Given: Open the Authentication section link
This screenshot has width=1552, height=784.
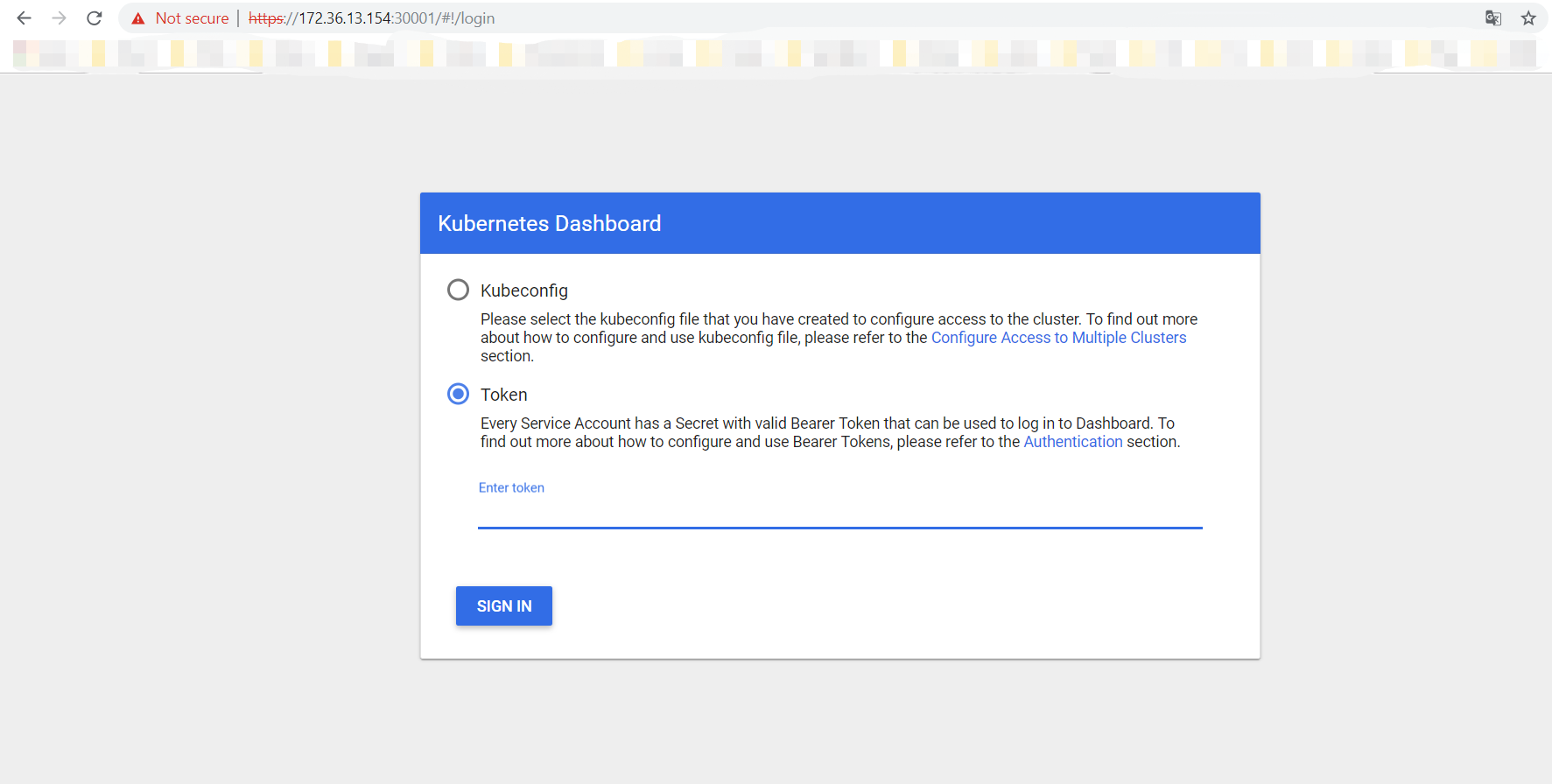Looking at the screenshot, I should pos(1073,442).
